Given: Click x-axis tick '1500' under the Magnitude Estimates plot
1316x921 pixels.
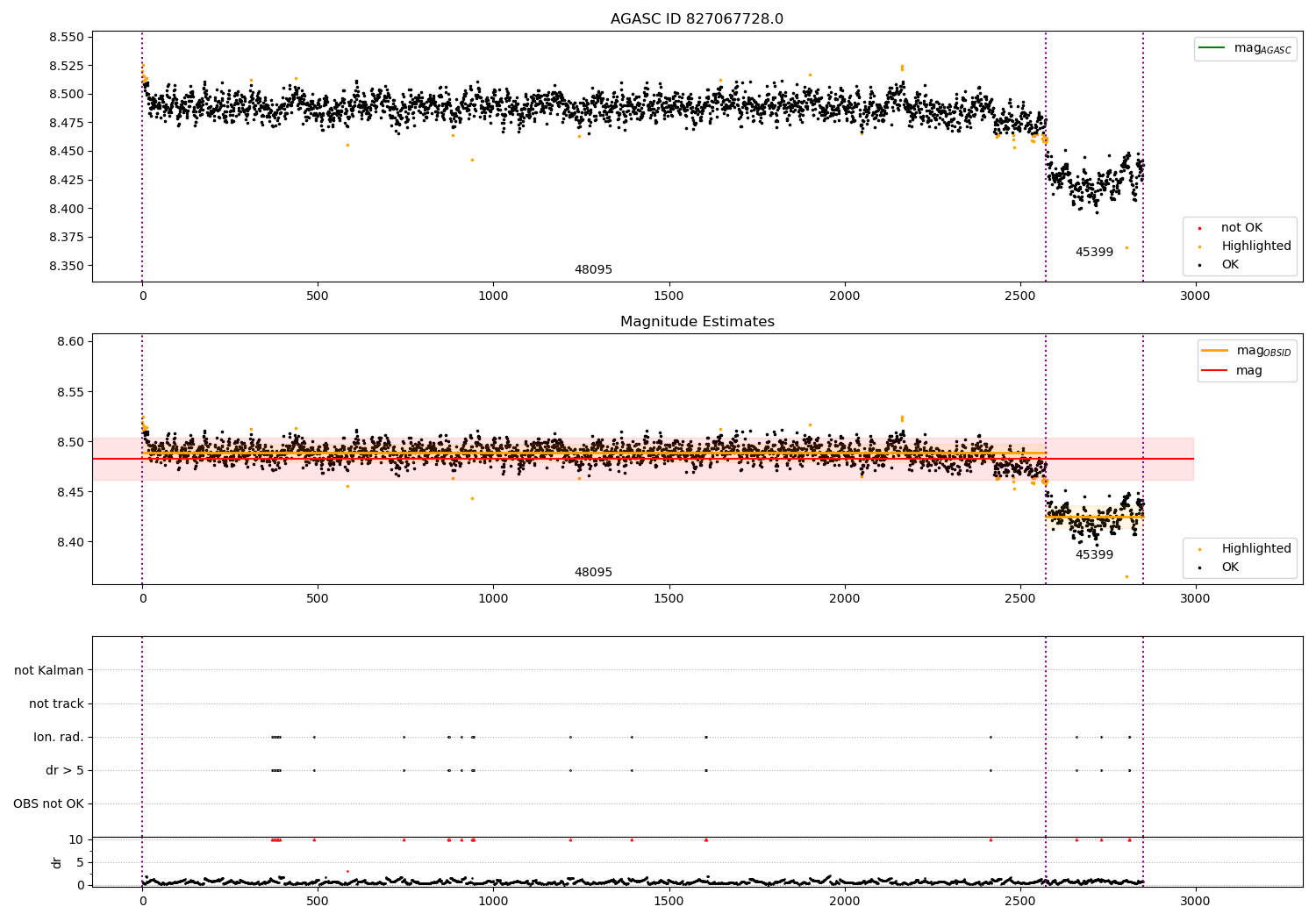Looking at the screenshot, I should [x=669, y=599].
